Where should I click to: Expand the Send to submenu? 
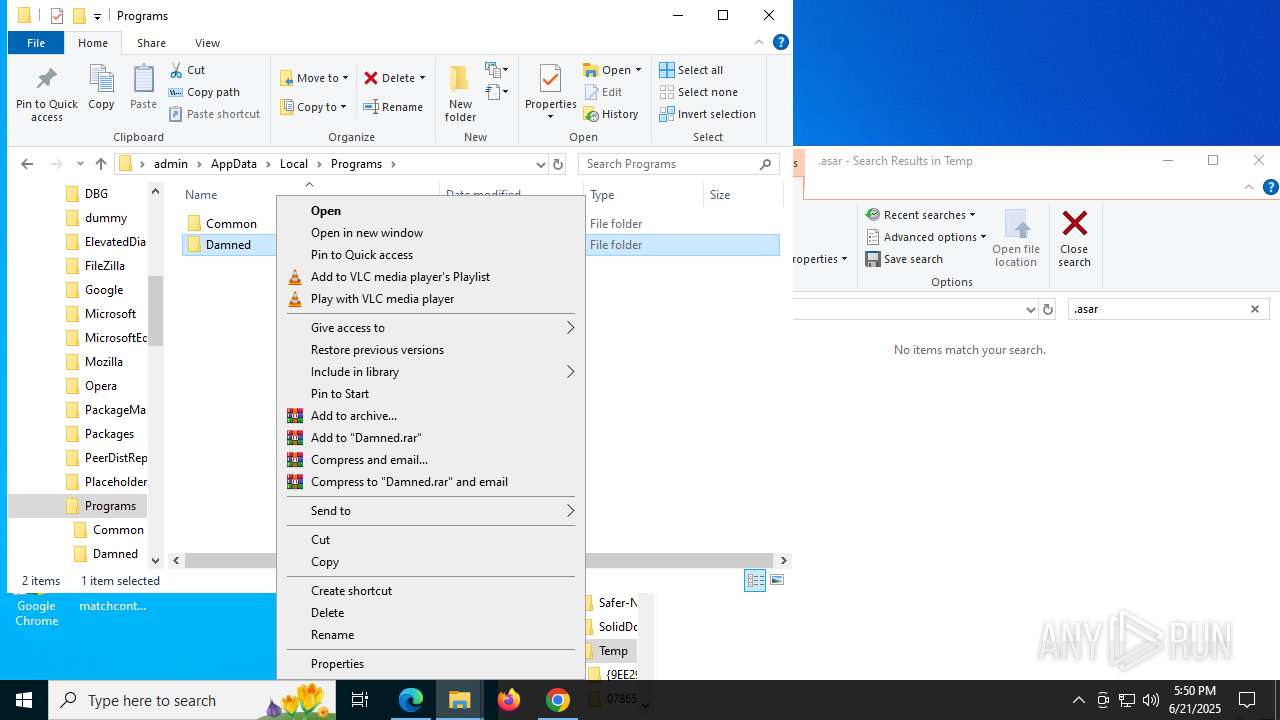(430, 511)
